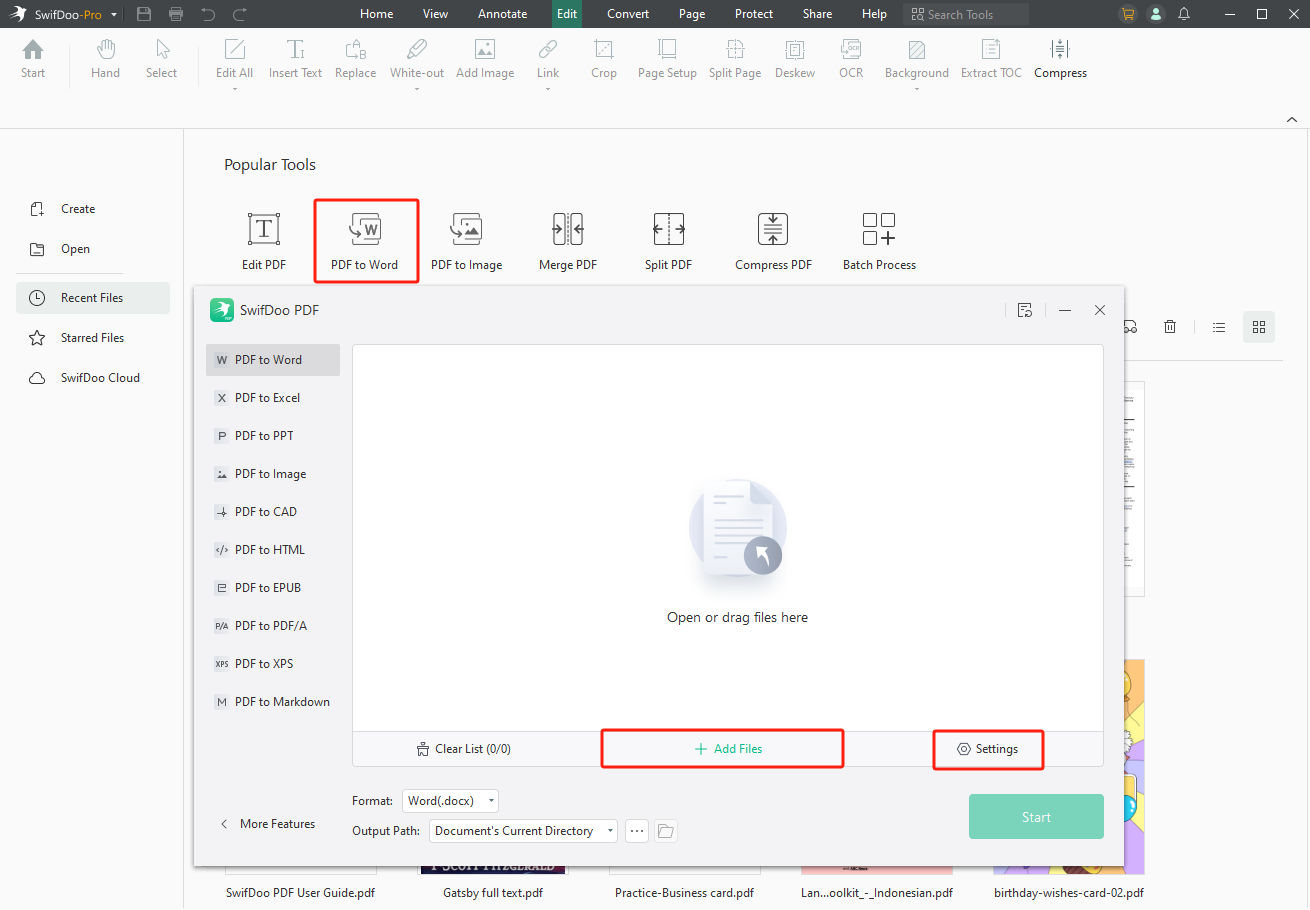
Task: Open the Home menu tab
Action: [376, 14]
